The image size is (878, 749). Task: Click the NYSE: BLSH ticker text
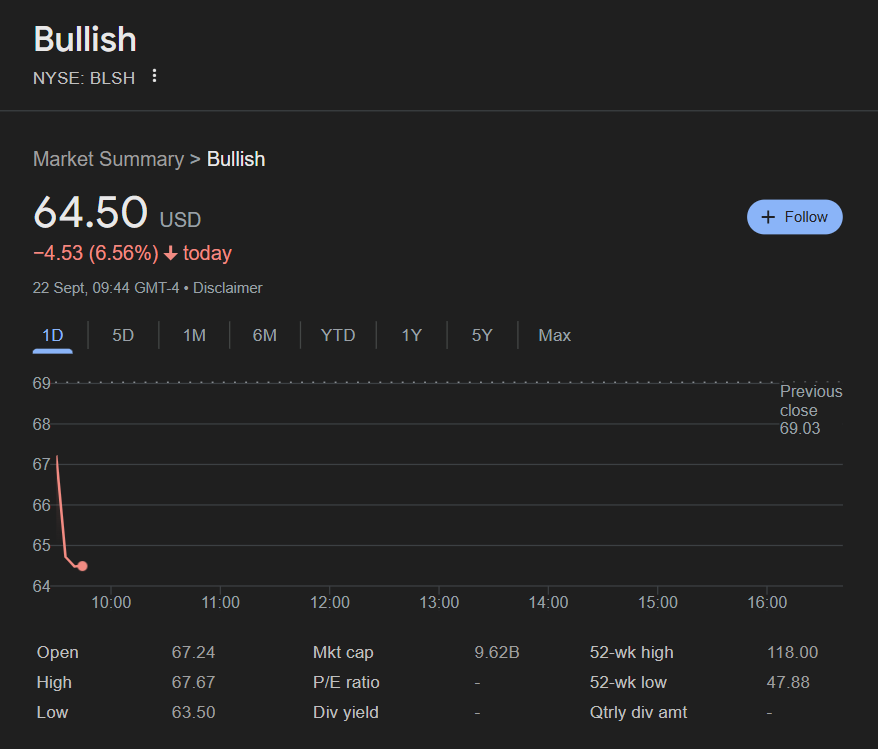(84, 78)
